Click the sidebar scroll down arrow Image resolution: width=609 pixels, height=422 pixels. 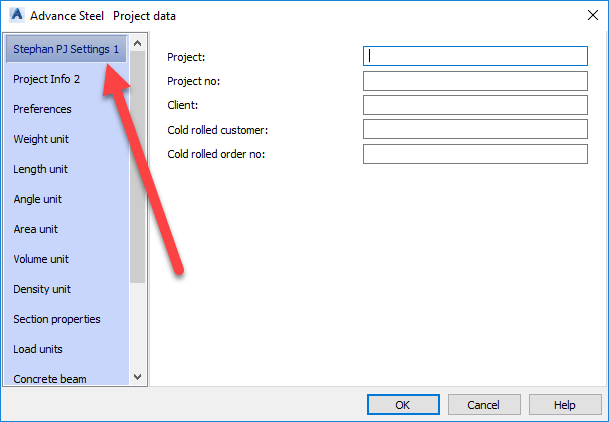click(137, 377)
